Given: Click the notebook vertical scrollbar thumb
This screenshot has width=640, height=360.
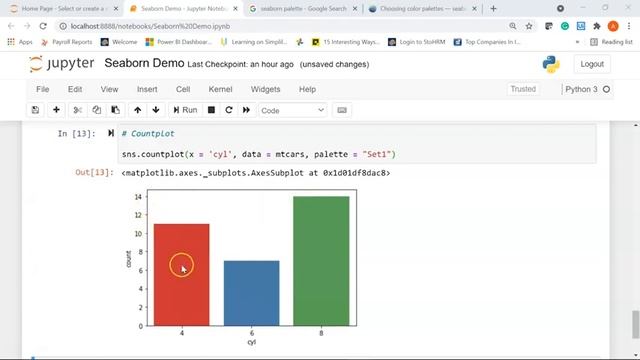Looking at the screenshot, I should click(x=636, y=324).
